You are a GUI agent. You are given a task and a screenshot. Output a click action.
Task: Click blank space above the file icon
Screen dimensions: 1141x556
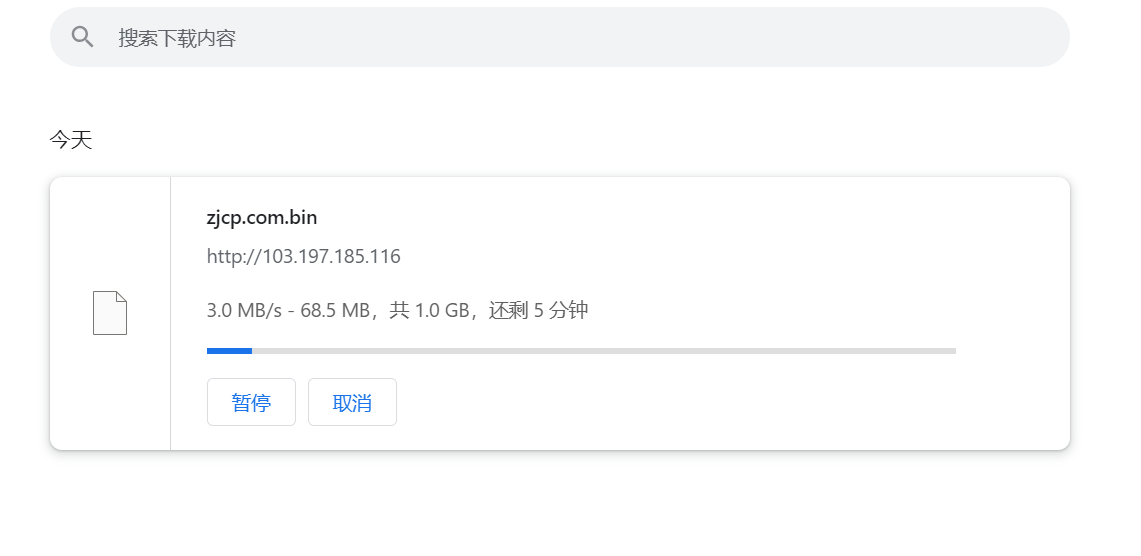pos(110,233)
